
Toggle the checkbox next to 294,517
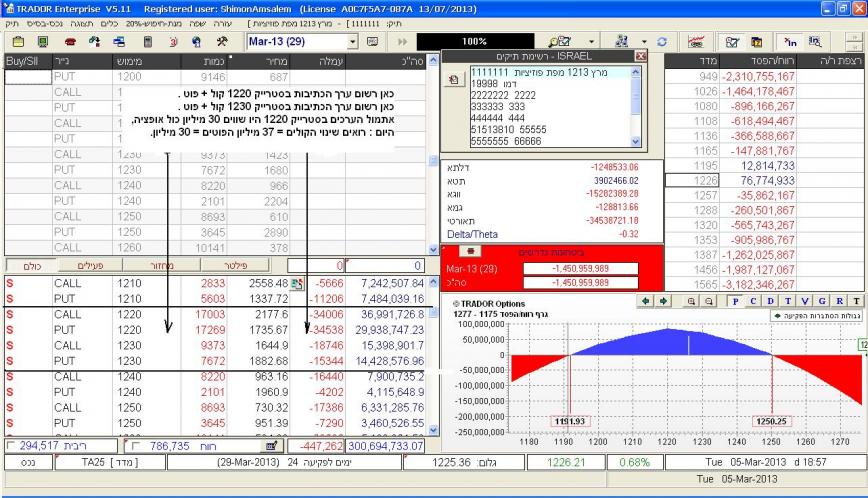(x=10, y=445)
